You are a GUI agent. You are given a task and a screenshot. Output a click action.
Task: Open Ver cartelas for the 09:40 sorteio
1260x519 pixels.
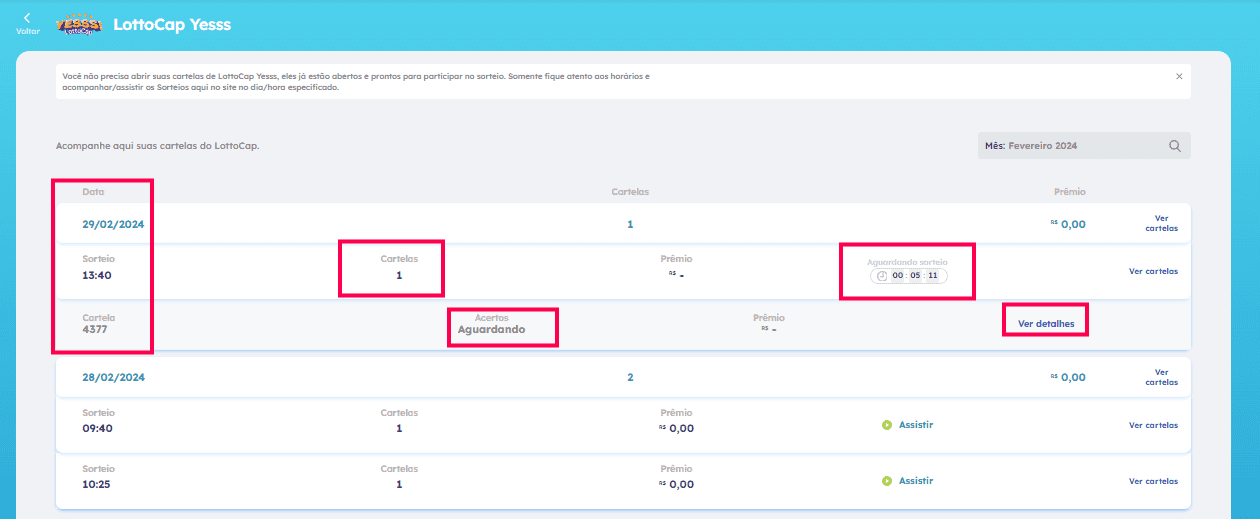click(x=1153, y=425)
